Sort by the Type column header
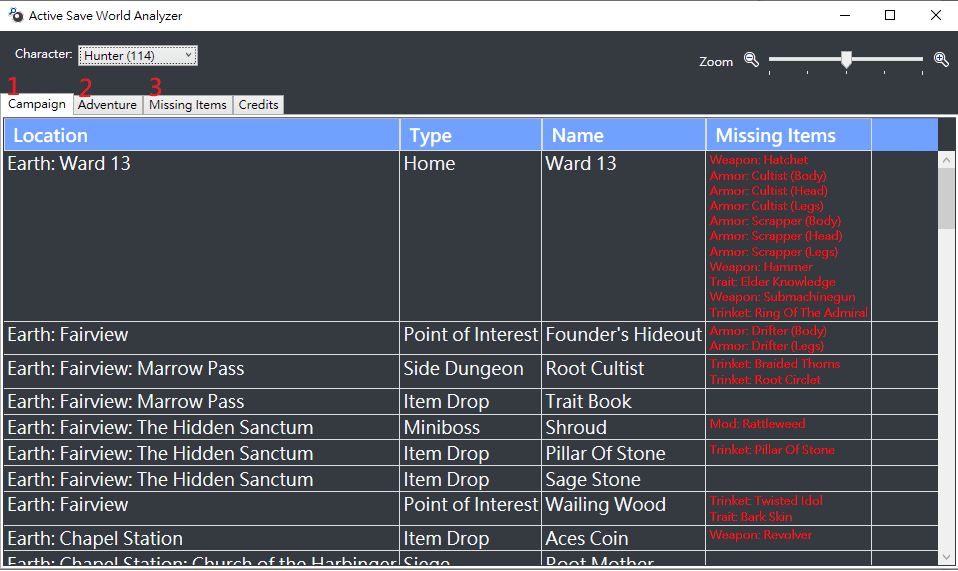Image resolution: width=958 pixels, height=571 pixels. coord(471,135)
